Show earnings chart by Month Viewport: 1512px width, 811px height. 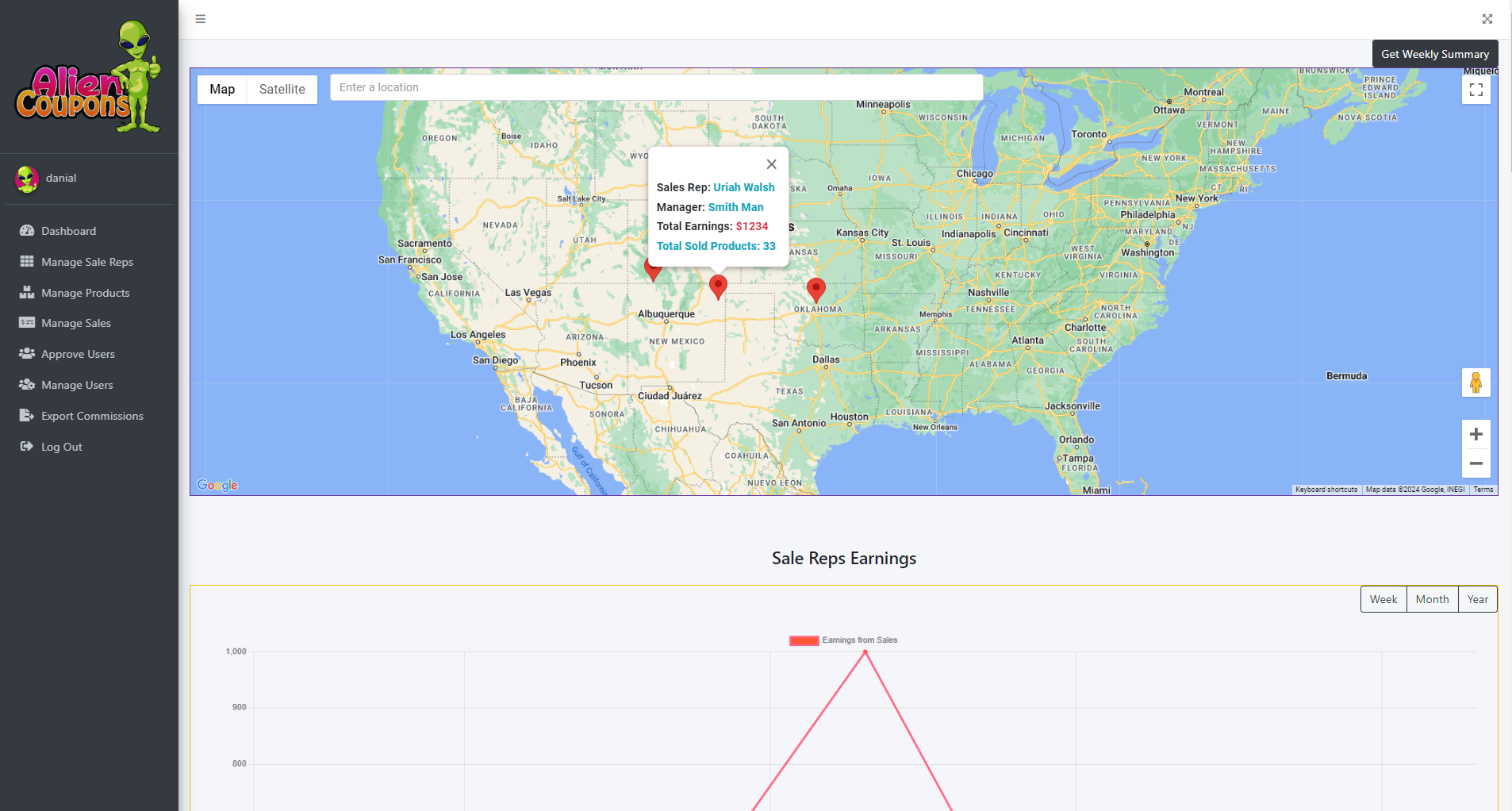click(1432, 599)
